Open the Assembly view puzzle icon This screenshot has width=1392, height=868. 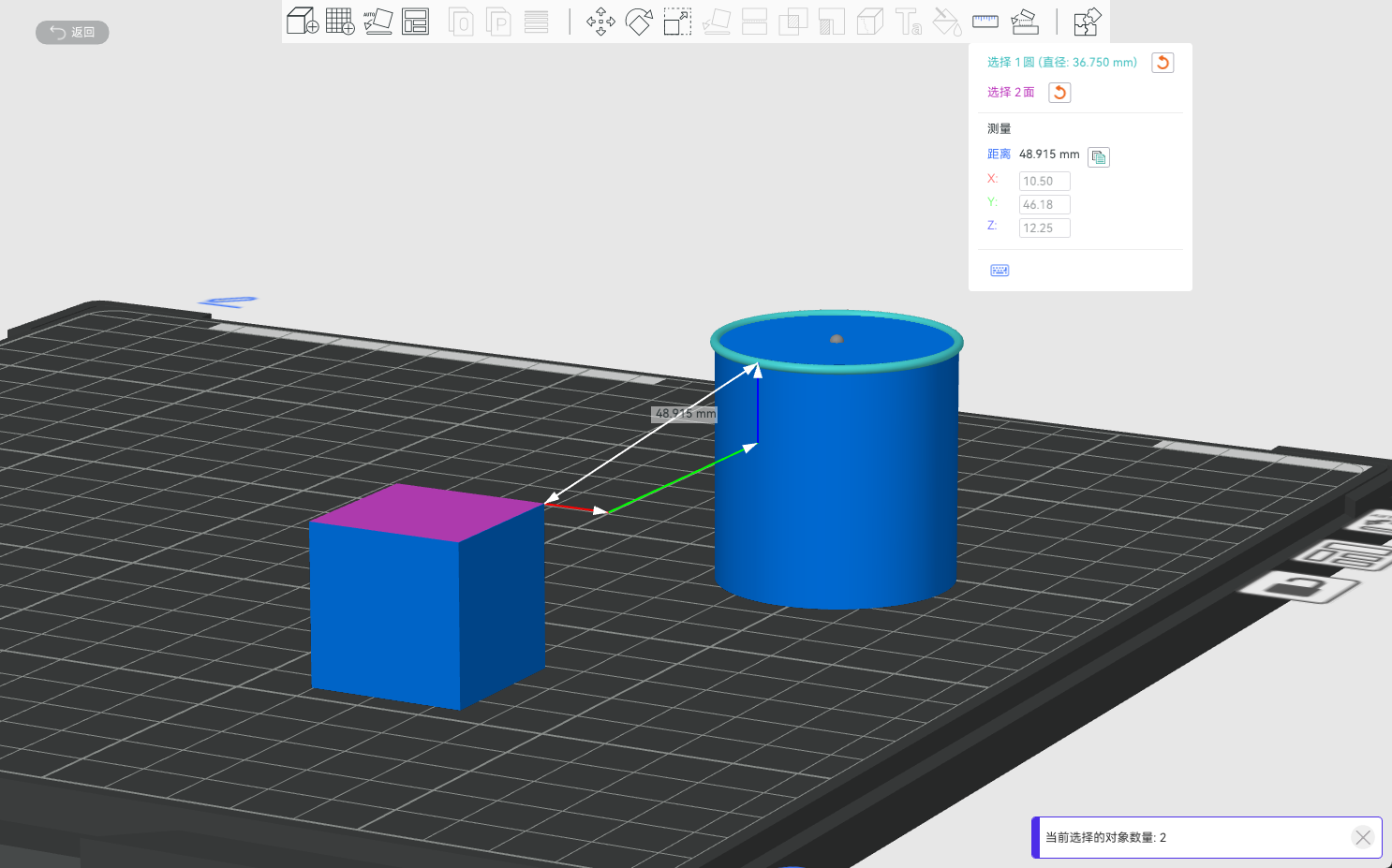pyautogui.click(x=1087, y=22)
